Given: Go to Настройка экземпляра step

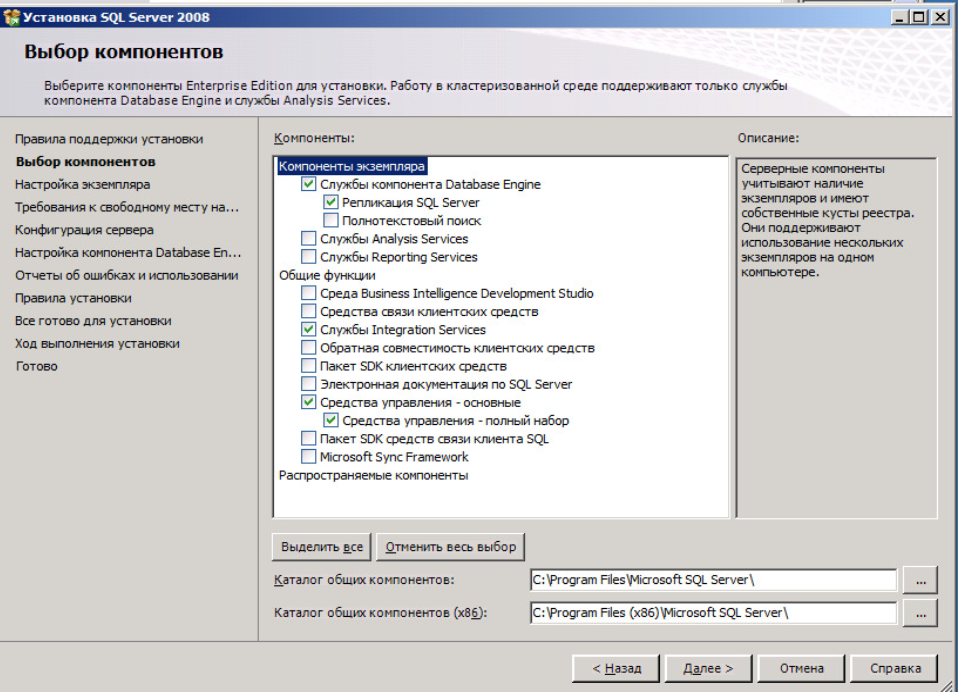Looking at the screenshot, I should (x=82, y=185).
